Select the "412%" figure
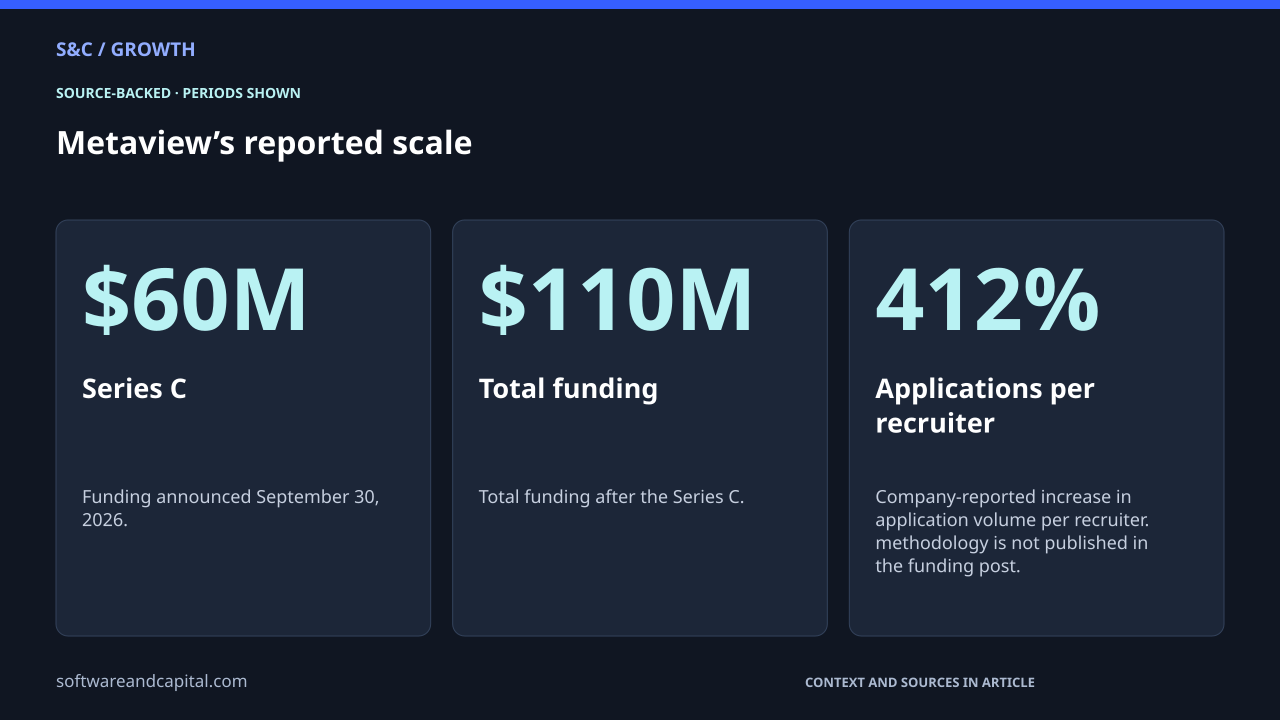 click(987, 299)
